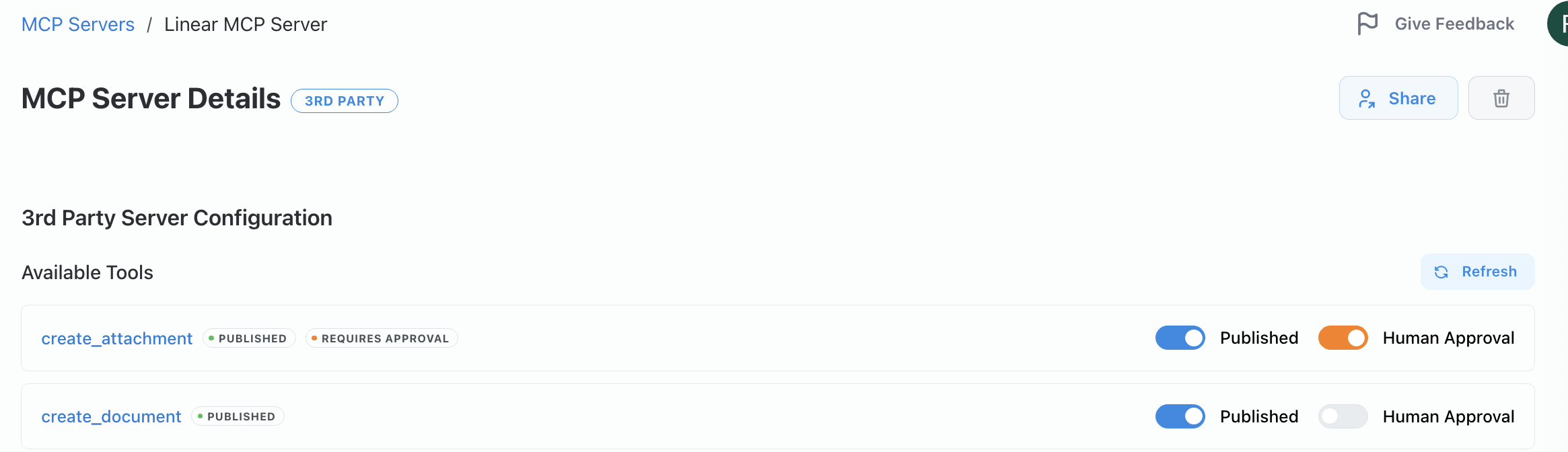
Task: Go to MCP Servers breadcrumb
Action: click(x=78, y=24)
